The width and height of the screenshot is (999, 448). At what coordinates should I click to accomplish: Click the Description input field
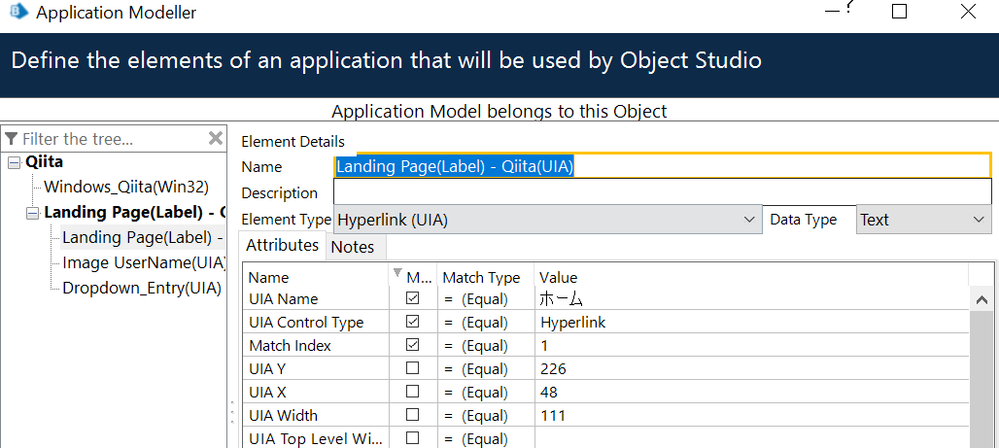662,192
